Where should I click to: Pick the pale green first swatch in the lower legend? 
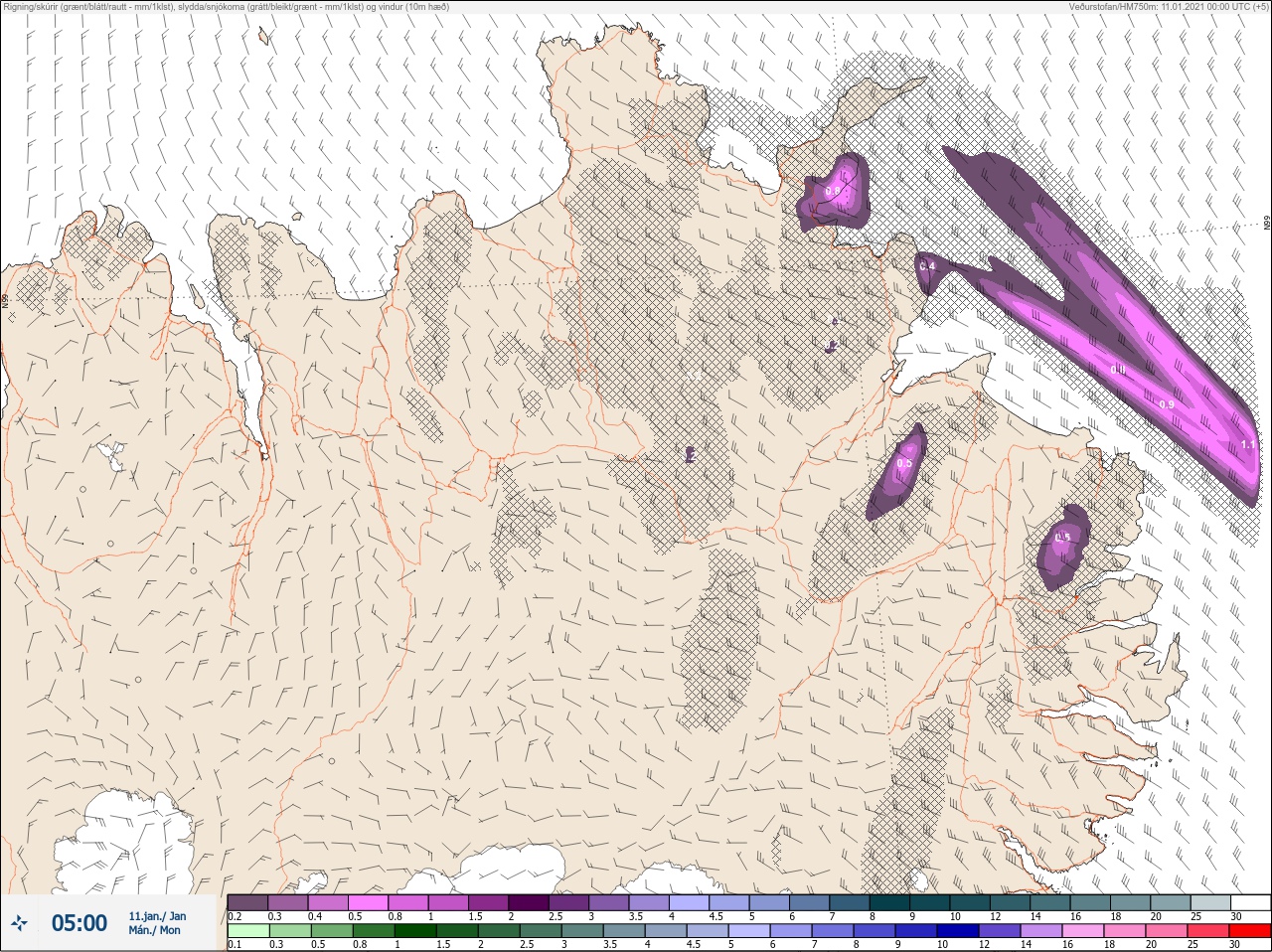click(x=247, y=931)
